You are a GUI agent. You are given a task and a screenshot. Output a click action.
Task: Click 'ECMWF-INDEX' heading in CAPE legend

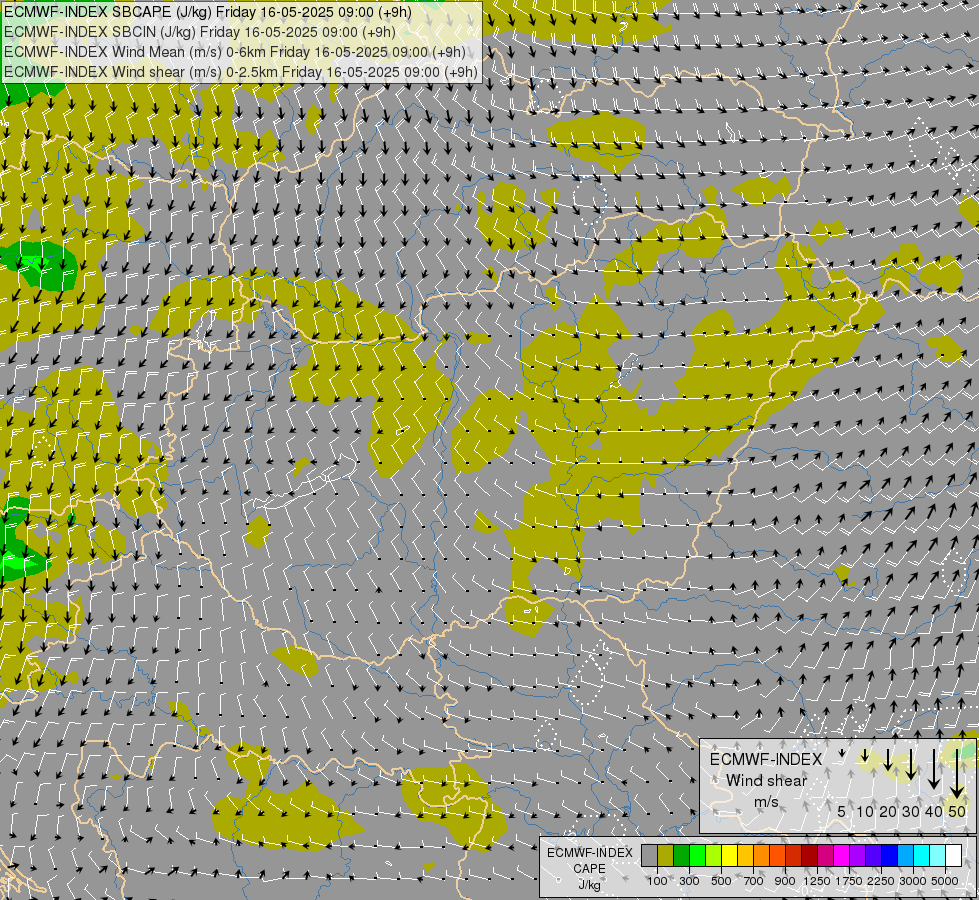click(589, 853)
